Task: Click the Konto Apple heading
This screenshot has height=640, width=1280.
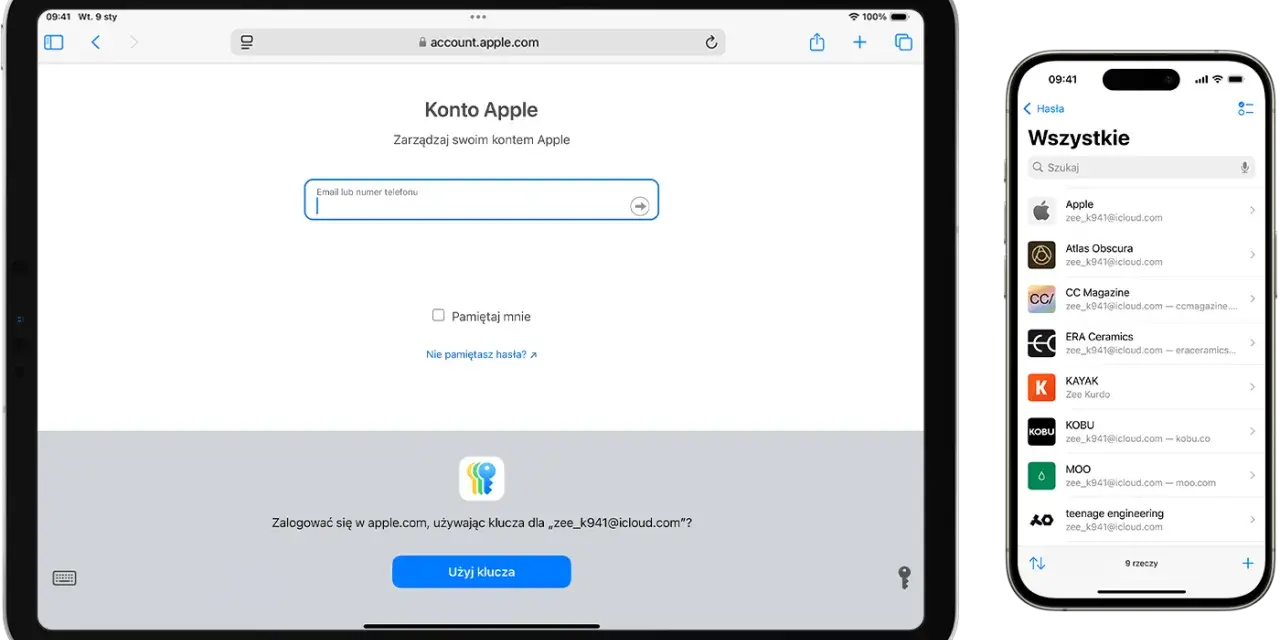Action: click(x=481, y=110)
